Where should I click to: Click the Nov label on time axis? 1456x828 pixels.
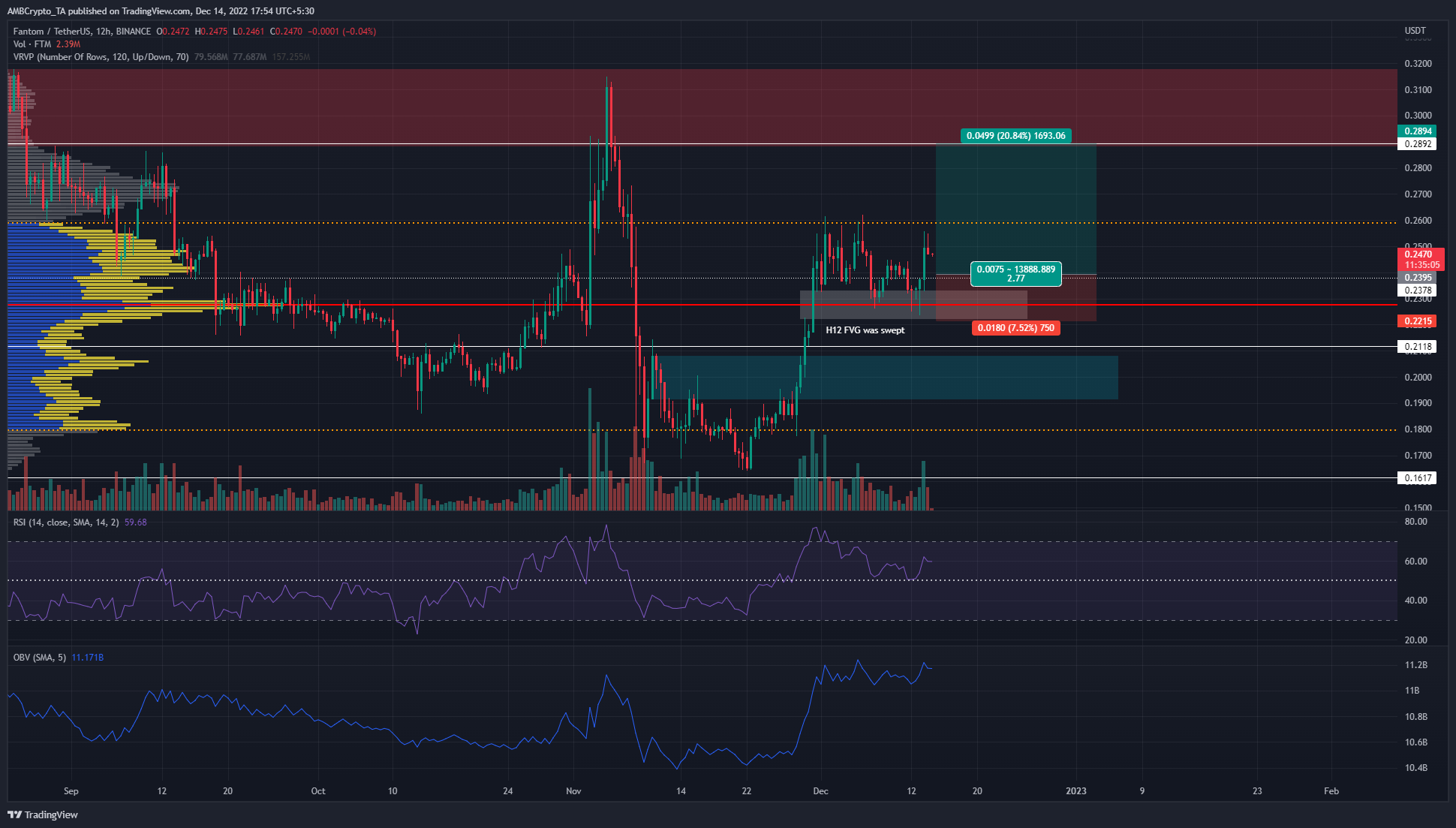tap(574, 791)
